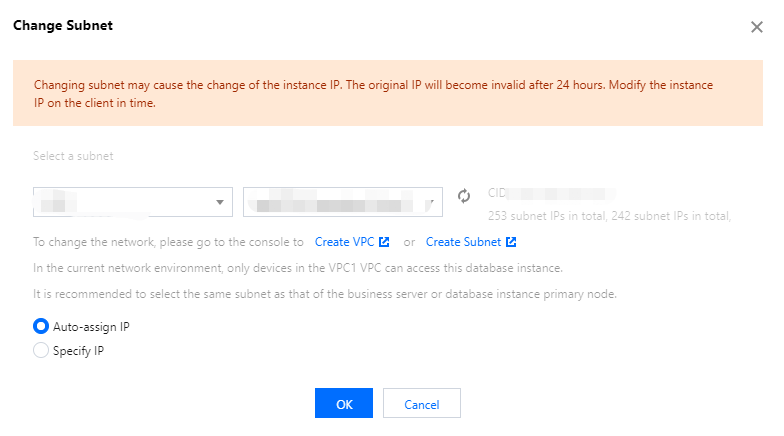
Task: Click the subnet IPs total count text
Action: [x=608, y=215]
